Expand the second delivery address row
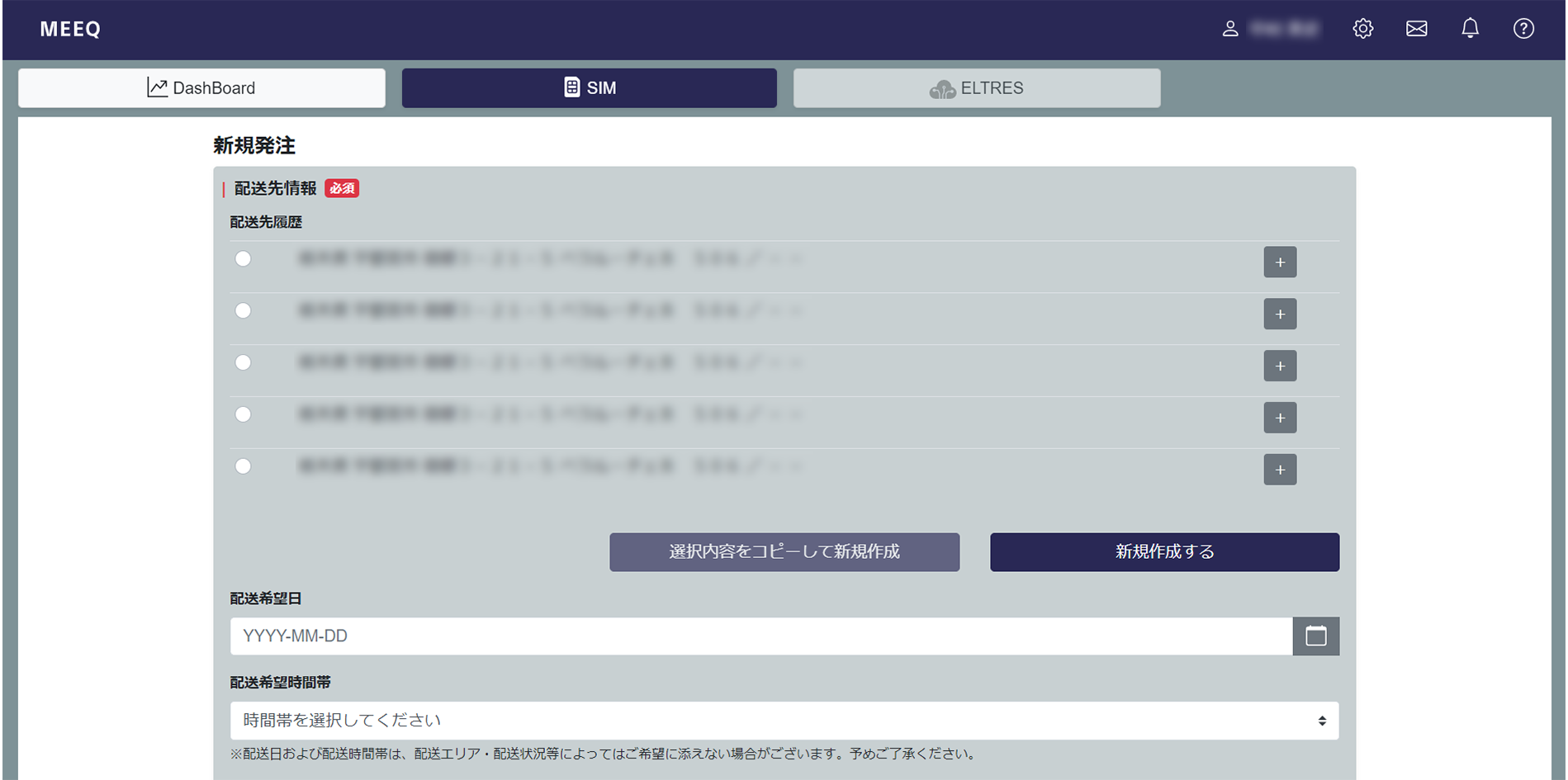 (1280, 314)
